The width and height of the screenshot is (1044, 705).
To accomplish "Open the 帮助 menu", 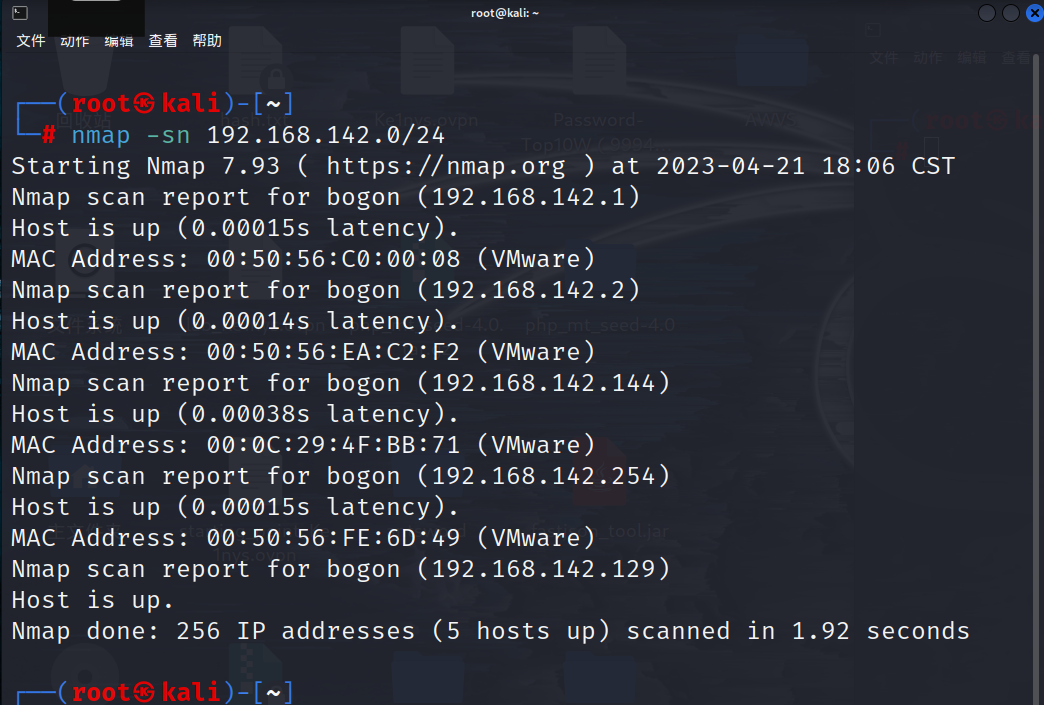I will click(x=207, y=41).
